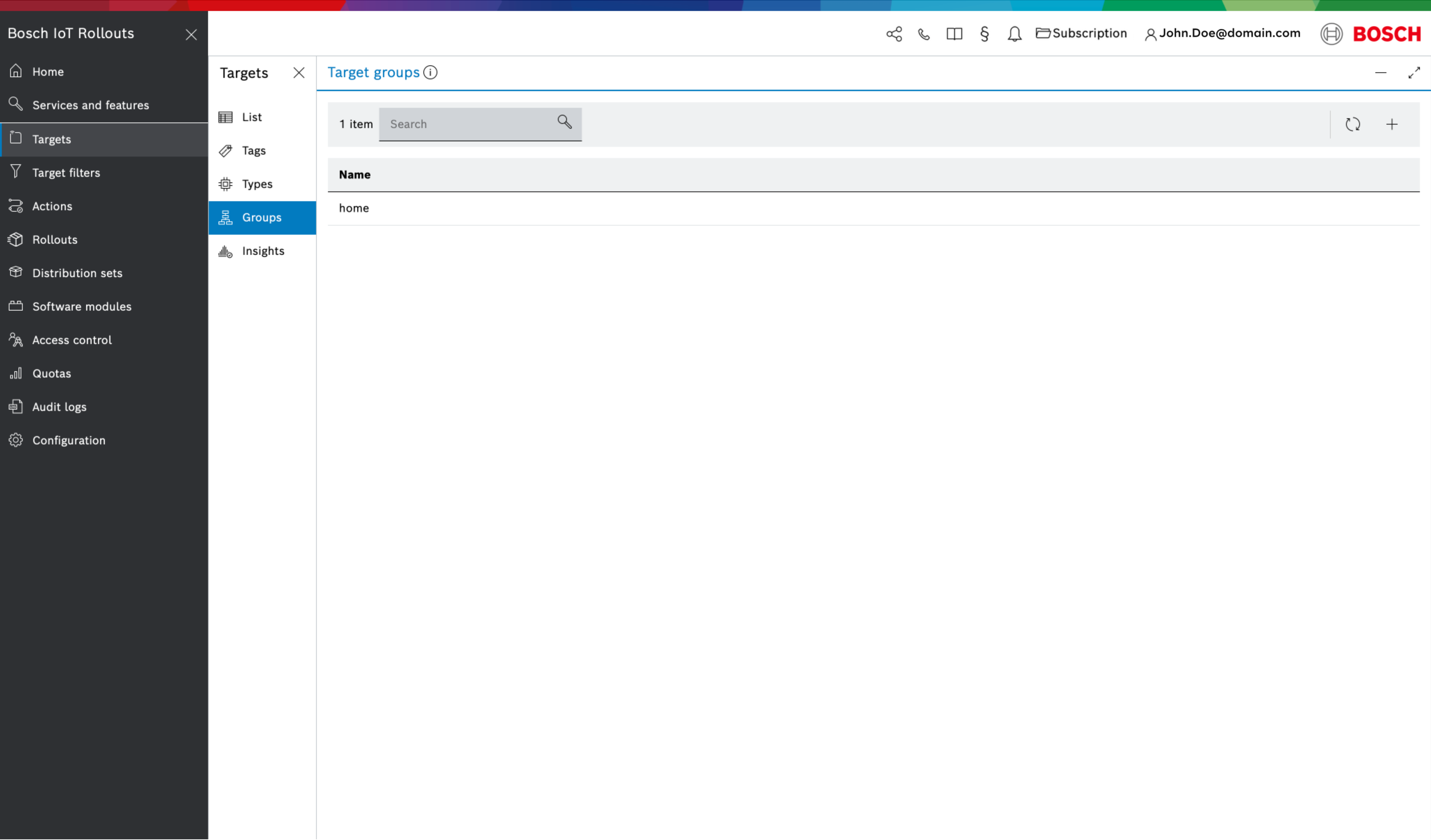Click the Bosch logo
1431x840 pixels.
(x=1370, y=34)
